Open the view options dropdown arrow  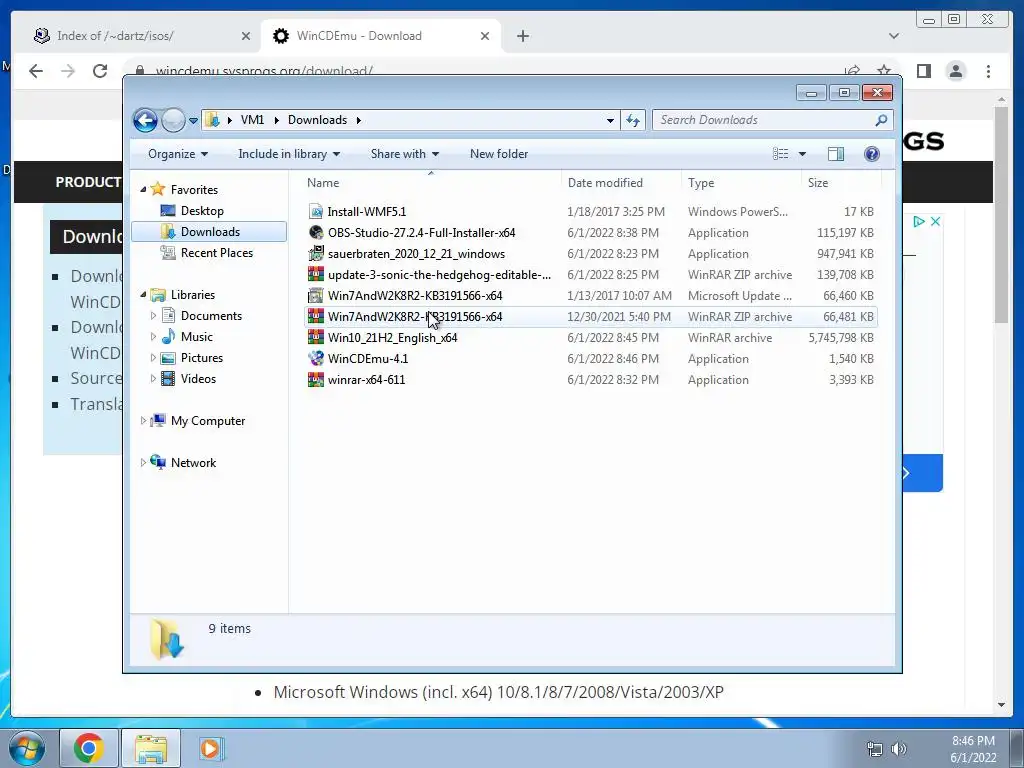[x=803, y=154]
